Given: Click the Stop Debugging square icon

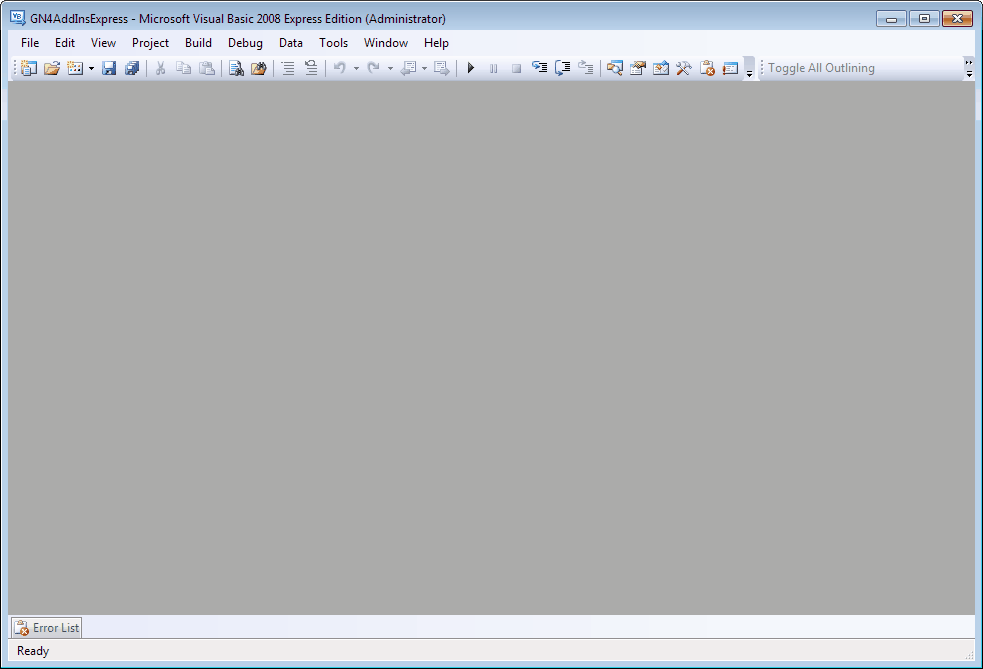Looking at the screenshot, I should coord(517,68).
